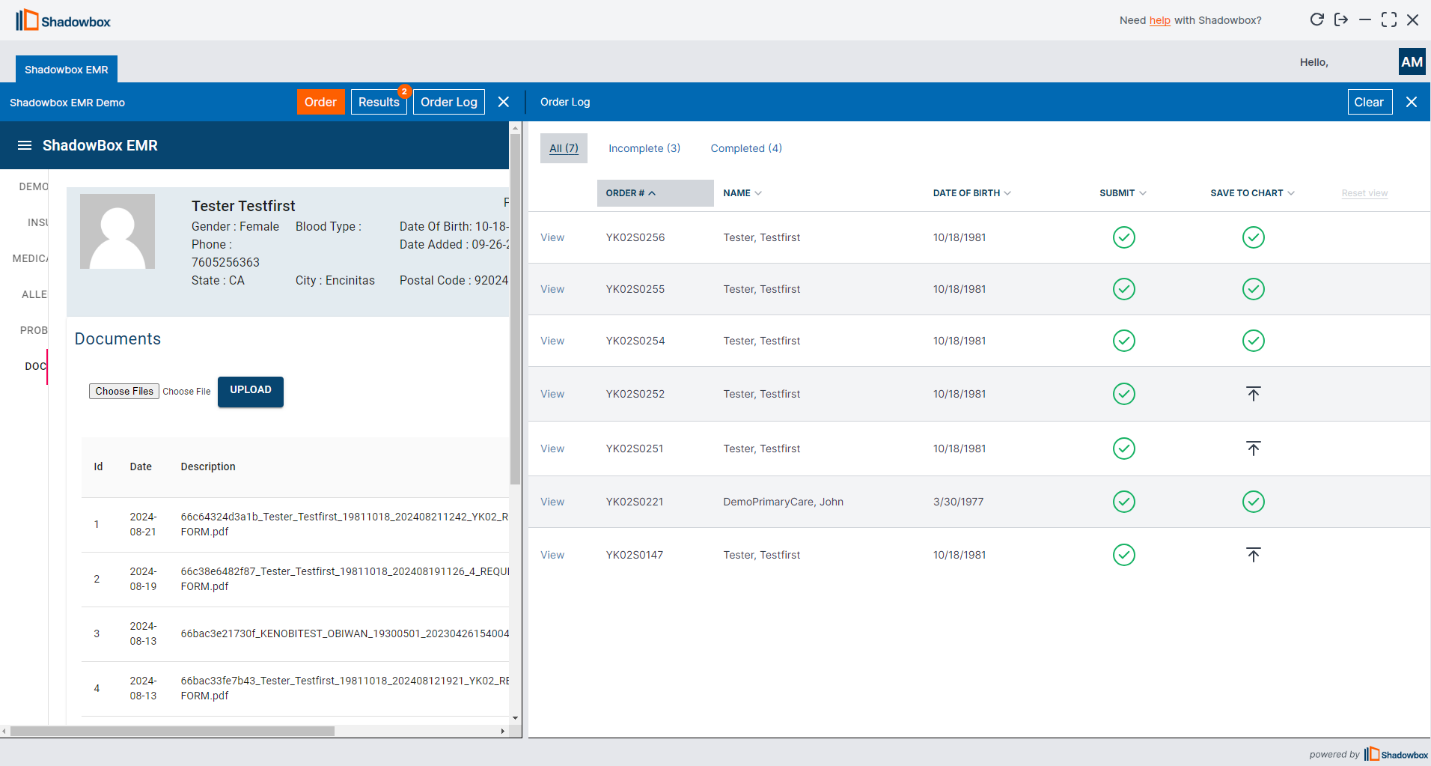The width and height of the screenshot is (1431, 766).
Task: Sort by the SUBMIT column header
Action: click(1123, 193)
